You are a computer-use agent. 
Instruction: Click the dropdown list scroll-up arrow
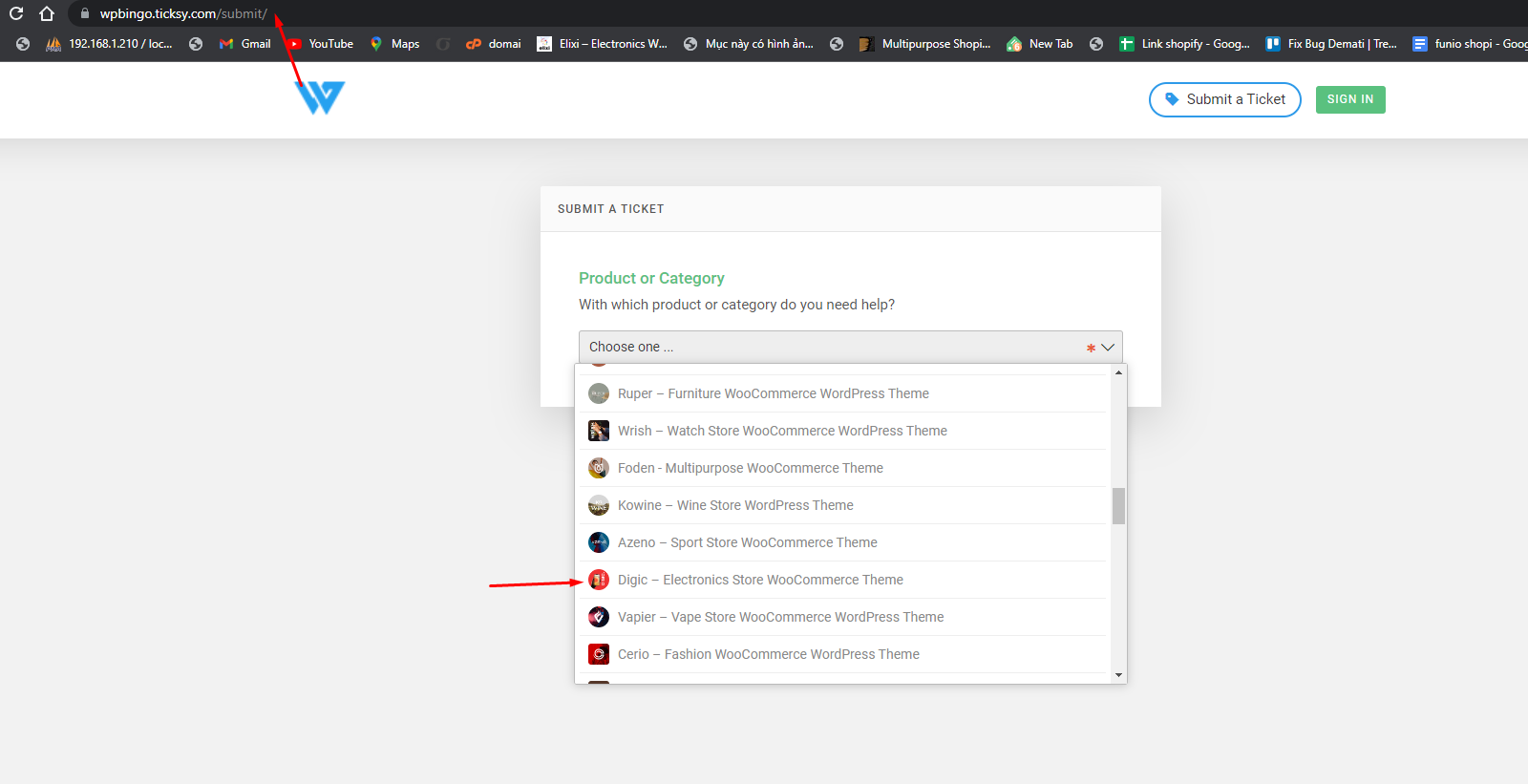pos(1118,372)
